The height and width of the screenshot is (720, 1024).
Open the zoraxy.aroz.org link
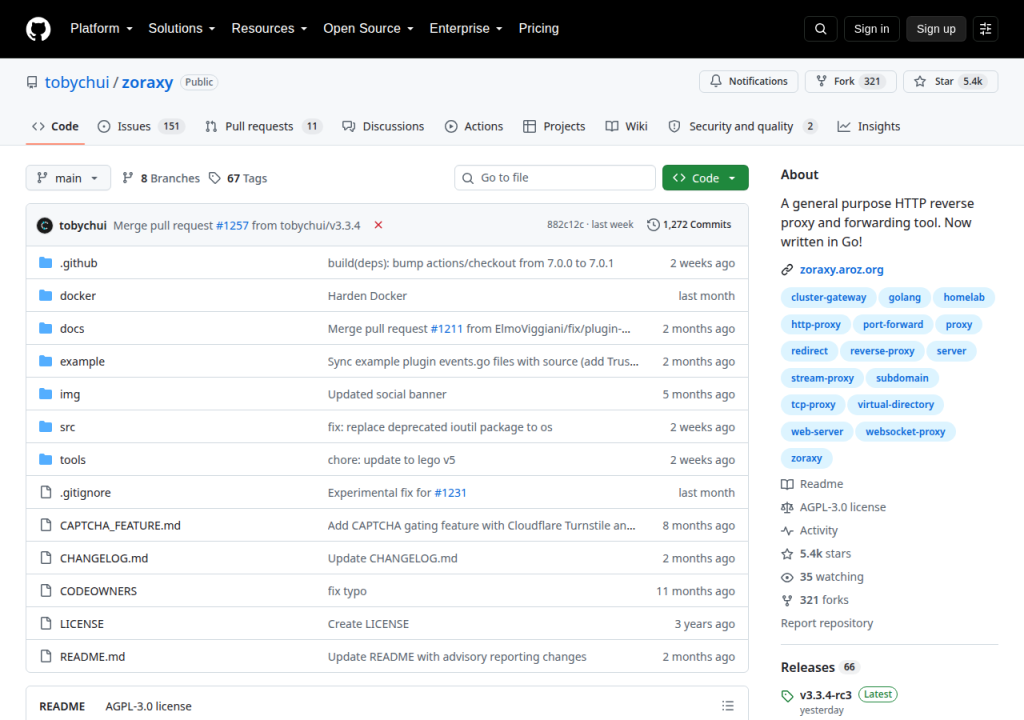click(841, 269)
